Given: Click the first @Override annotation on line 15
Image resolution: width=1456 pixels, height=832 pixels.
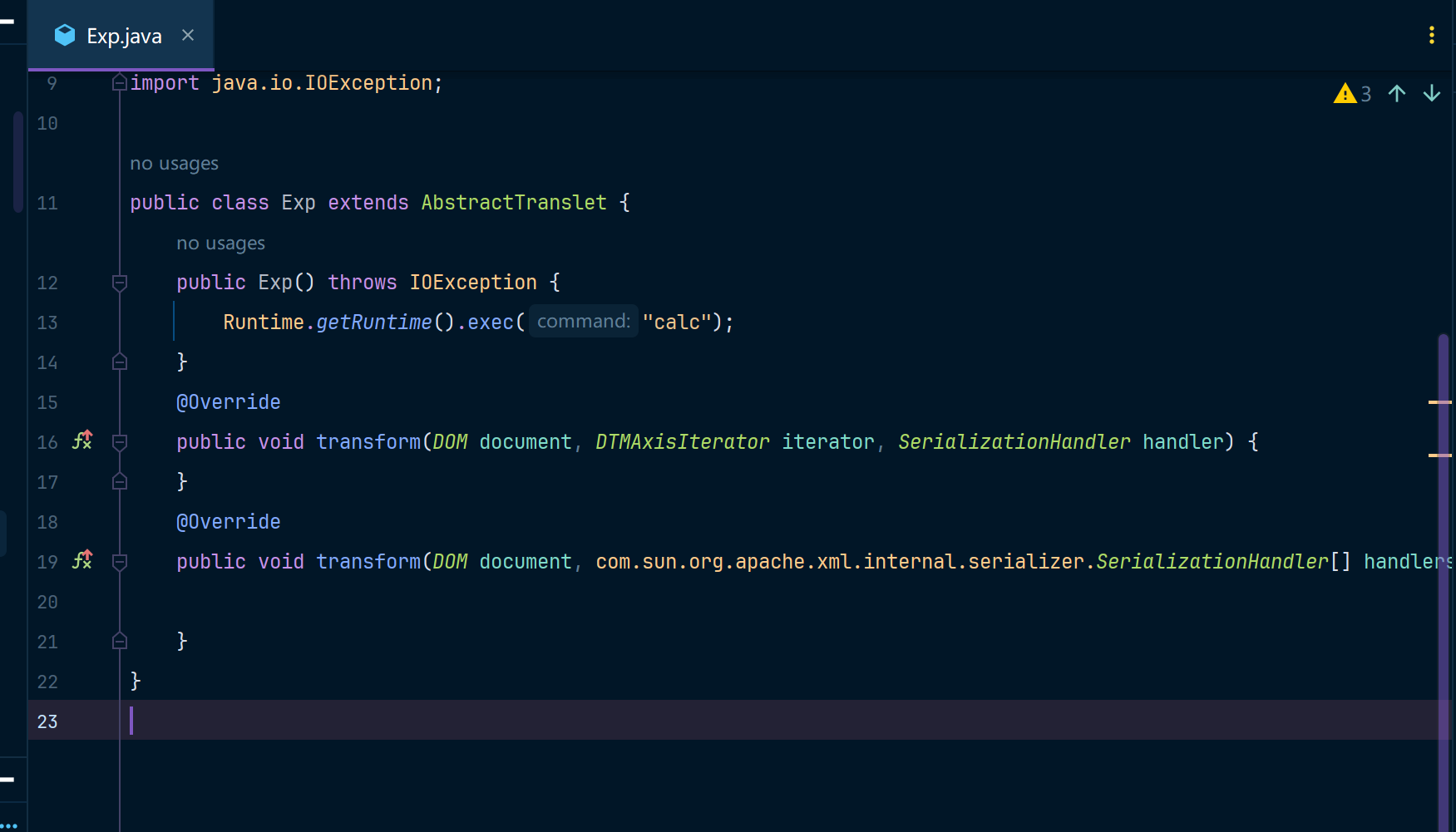Looking at the screenshot, I should click(x=229, y=402).
